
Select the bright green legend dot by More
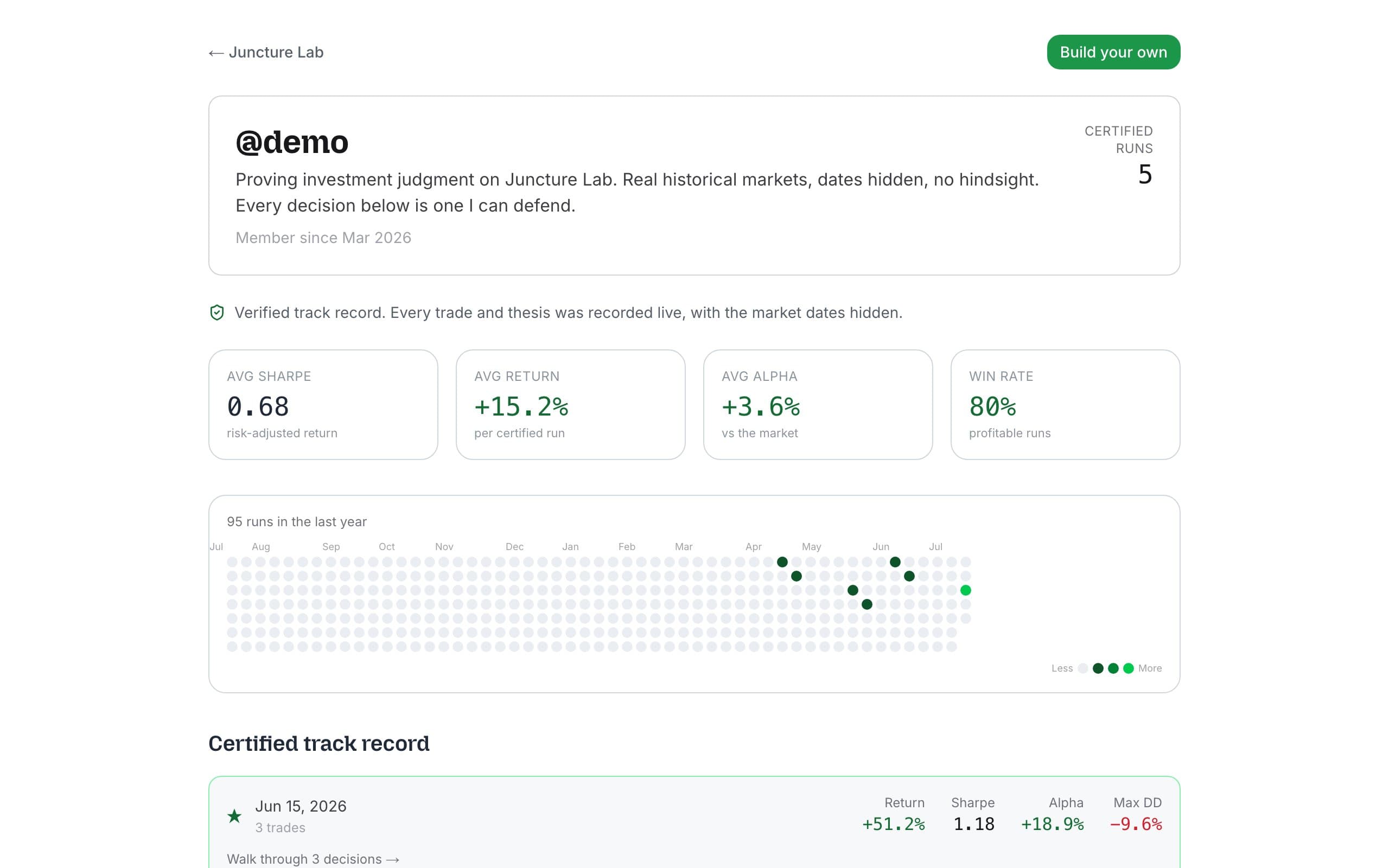click(x=1129, y=668)
